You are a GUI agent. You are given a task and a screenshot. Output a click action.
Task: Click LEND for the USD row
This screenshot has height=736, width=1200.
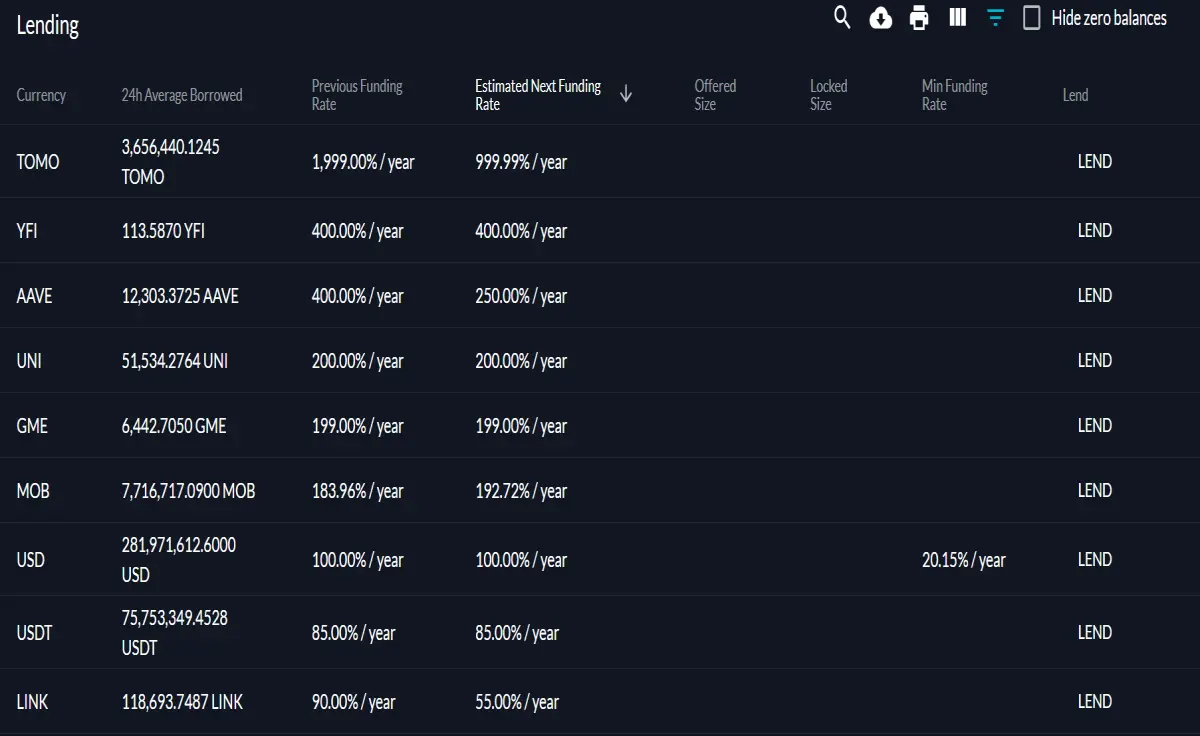[1094, 559]
